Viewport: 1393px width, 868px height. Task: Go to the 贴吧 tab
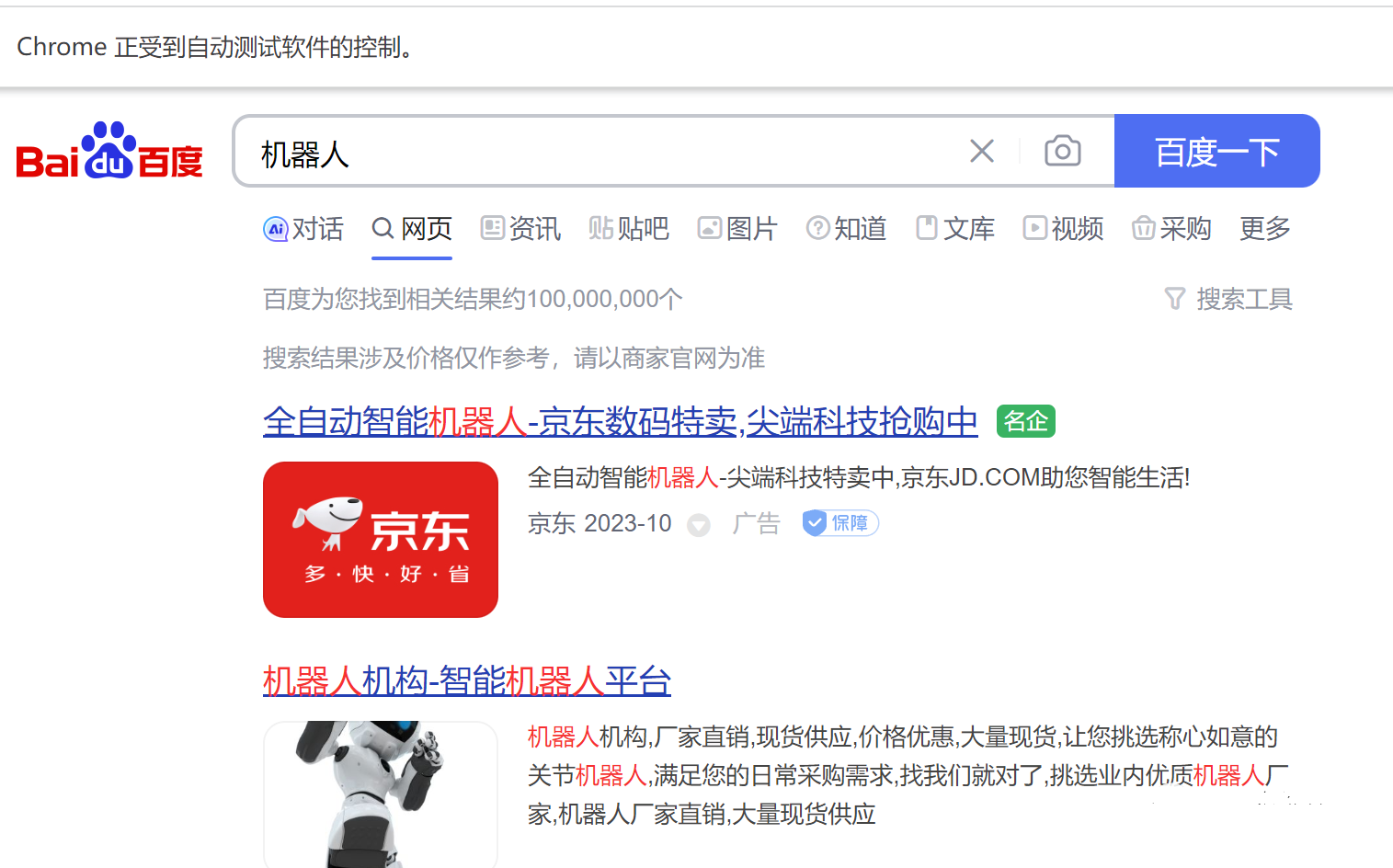pos(629,228)
